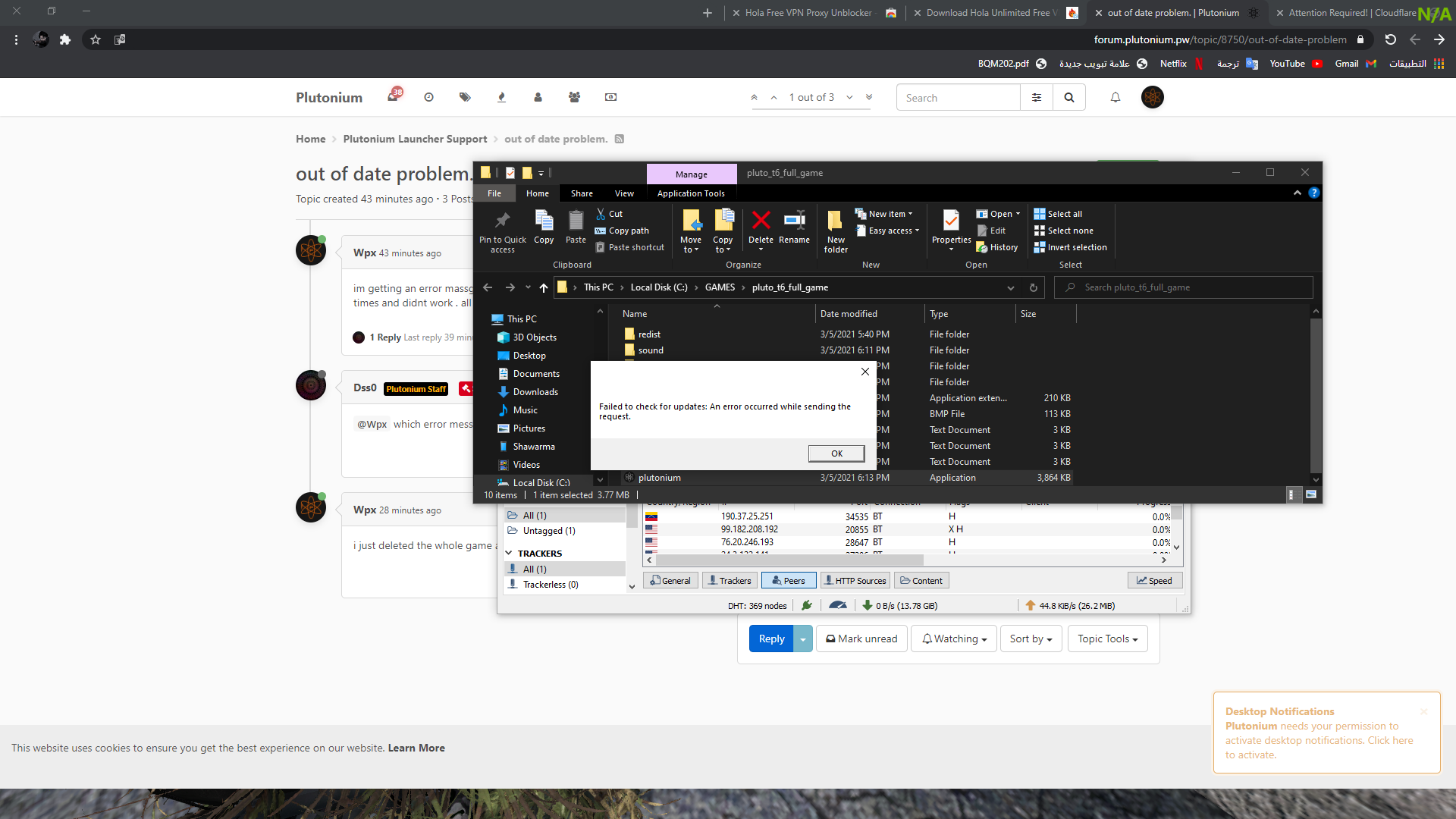The width and height of the screenshot is (1456, 819).
Task: Click the forum search magnifier button
Action: point(1069,98)
